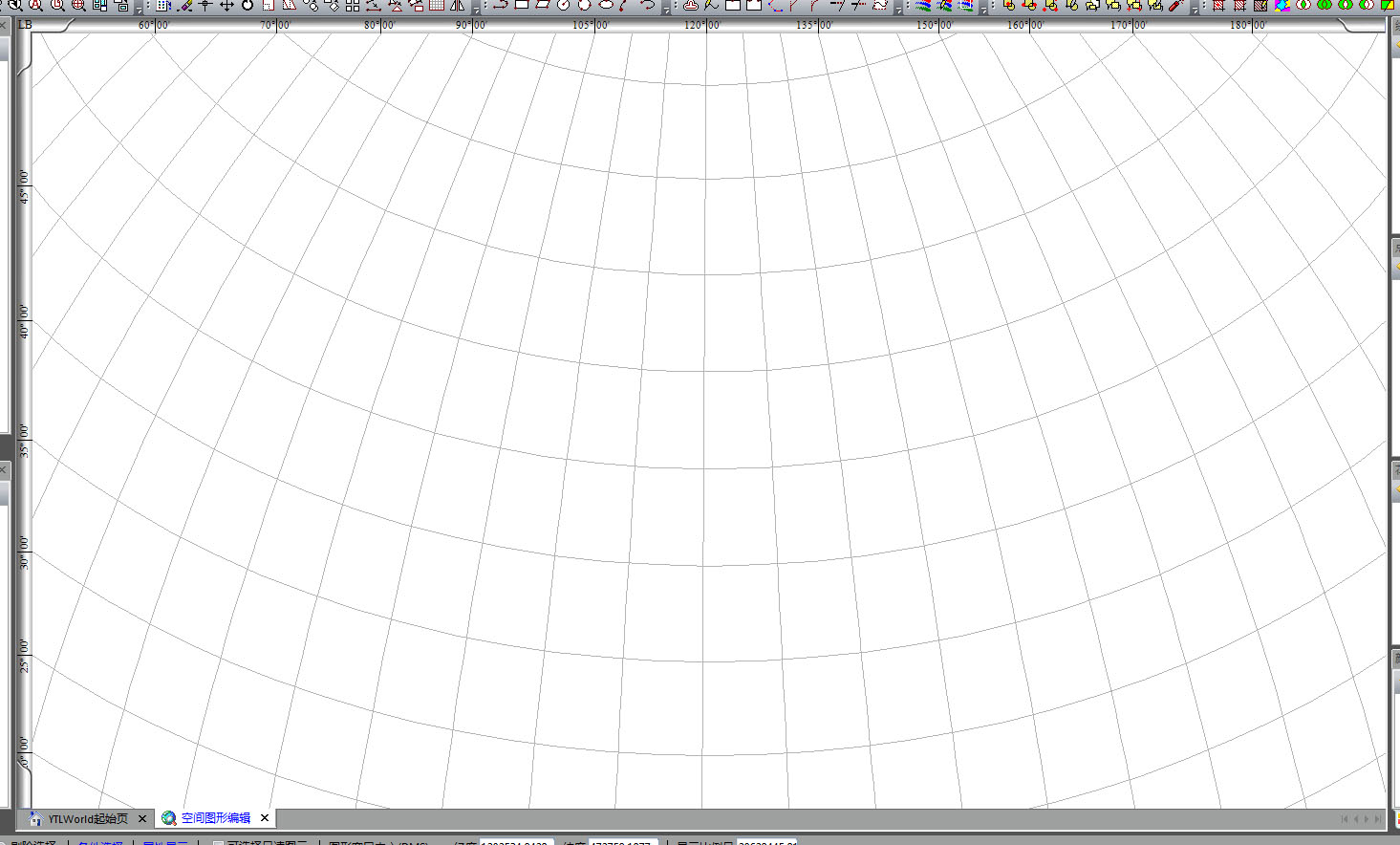This screenshot has width=1400, height=845.
Task: Choose the circle with radius tool
Action: click(564, 5)
